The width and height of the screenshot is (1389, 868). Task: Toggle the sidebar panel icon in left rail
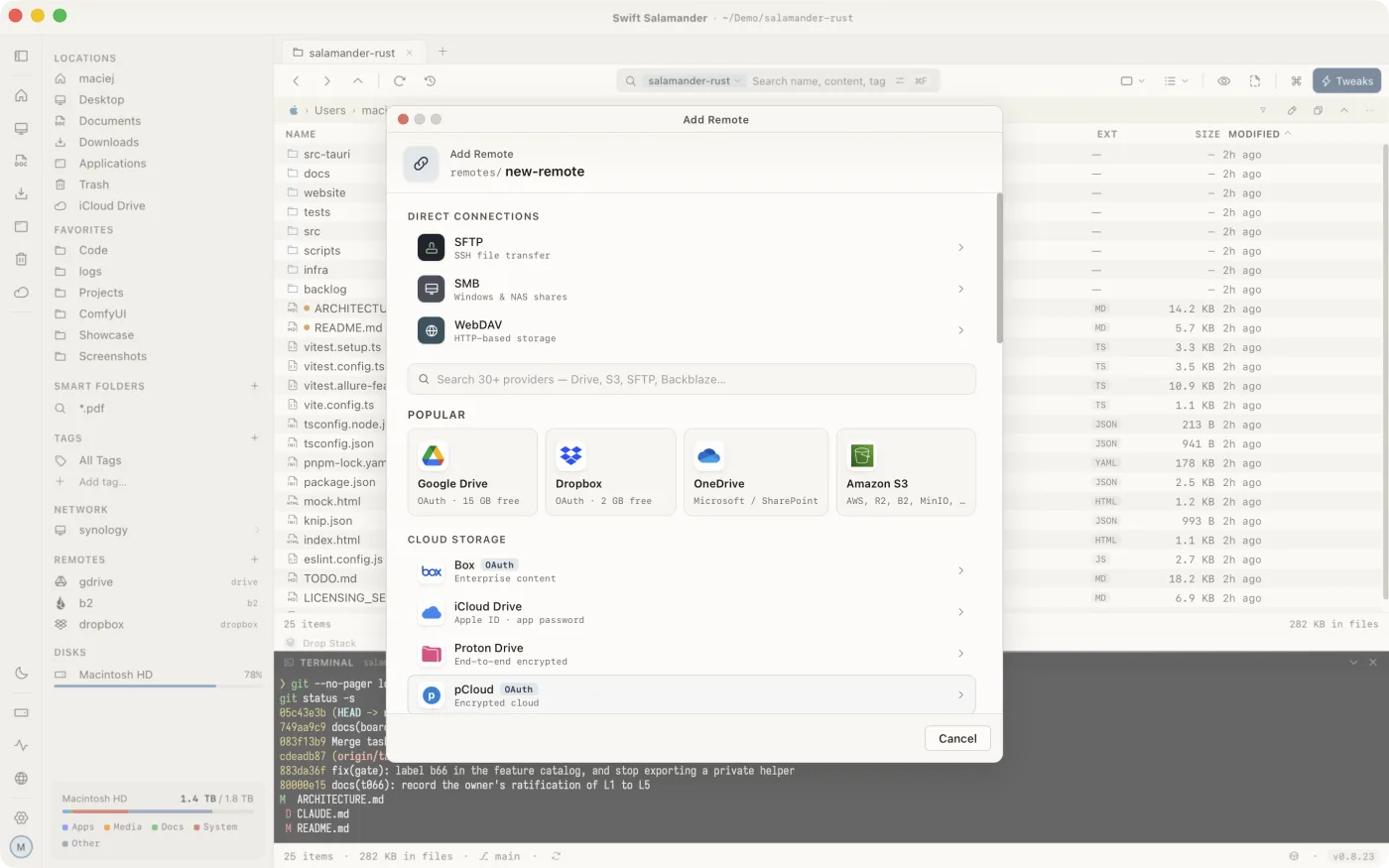pos(21,57)
